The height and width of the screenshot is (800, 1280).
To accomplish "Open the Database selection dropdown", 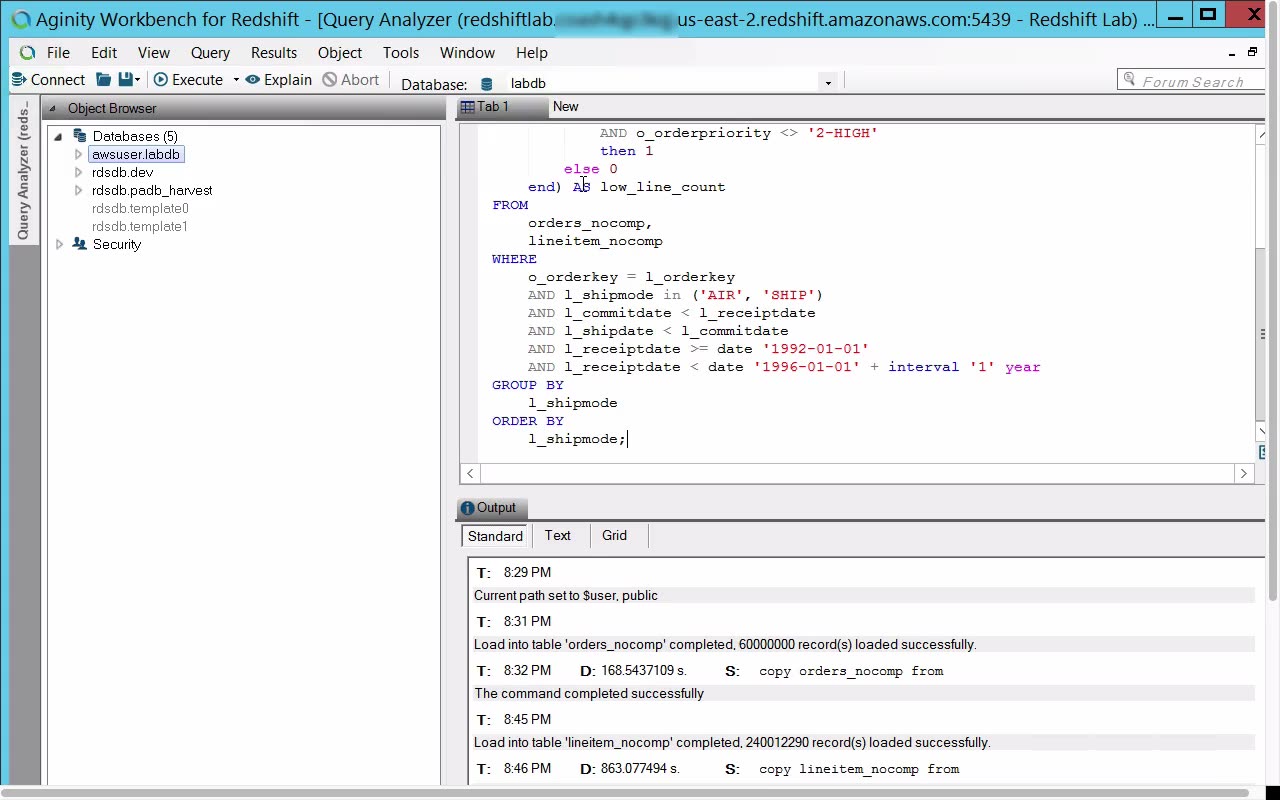I will tap(827, 83).
